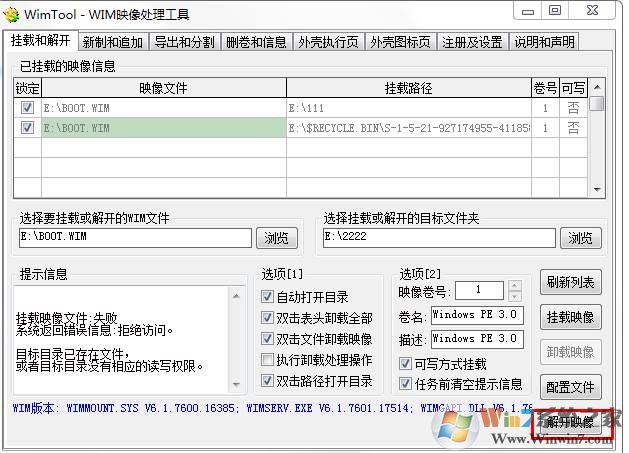The image size is (629, 453).
Task: Decrease the 映像卷号 spinner value
Action: pyautogui.click(x=515, y=296)
